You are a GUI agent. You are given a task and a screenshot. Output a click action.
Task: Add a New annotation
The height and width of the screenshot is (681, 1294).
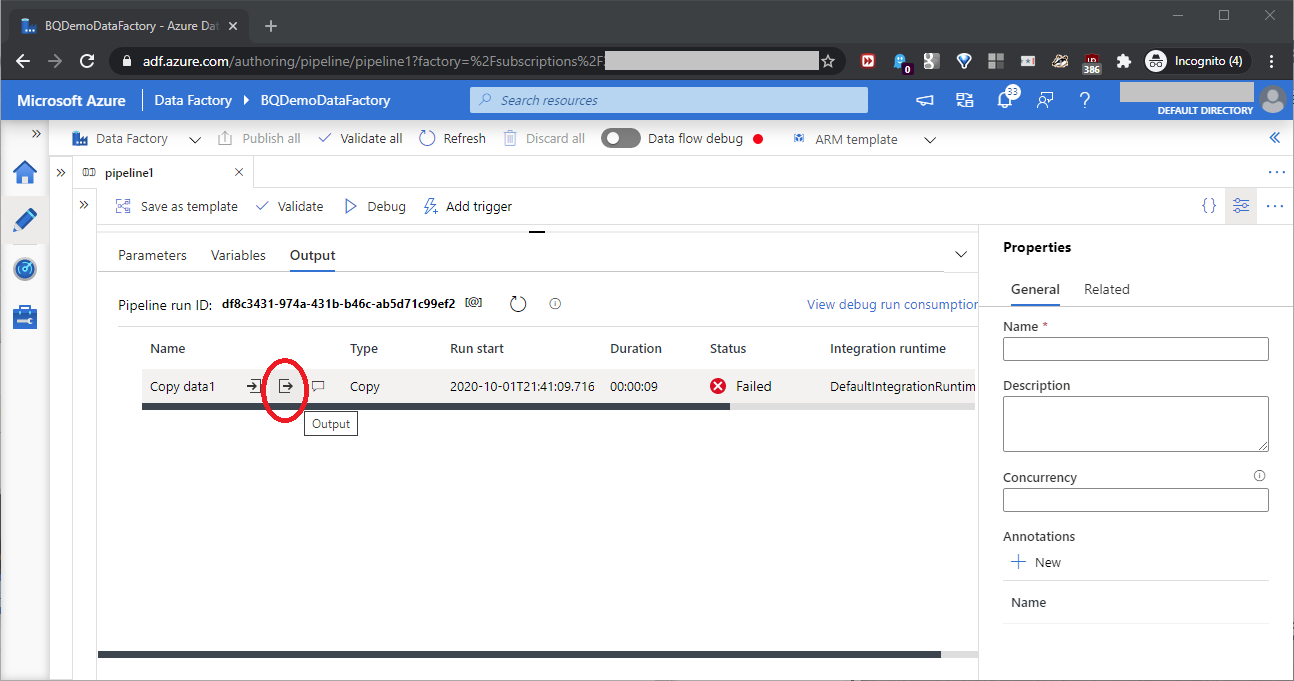click(1036, 562)
